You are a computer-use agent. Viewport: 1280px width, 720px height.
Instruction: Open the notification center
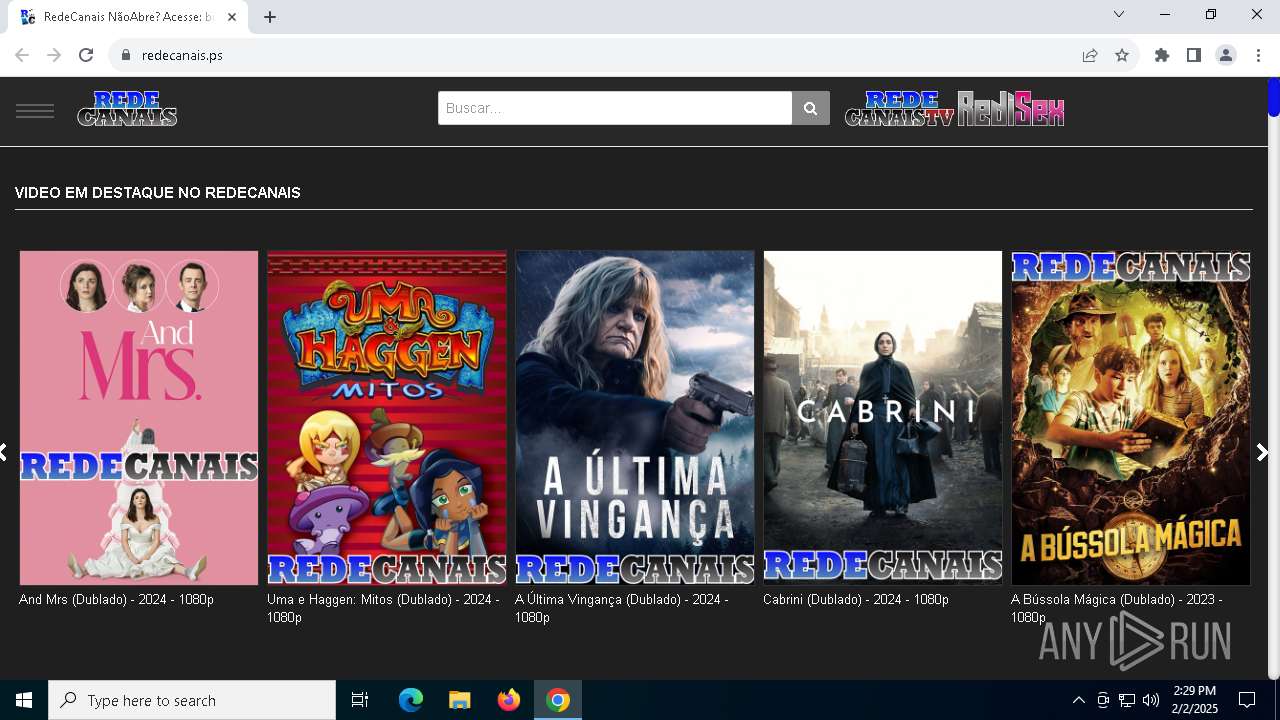pos(1247,700)
